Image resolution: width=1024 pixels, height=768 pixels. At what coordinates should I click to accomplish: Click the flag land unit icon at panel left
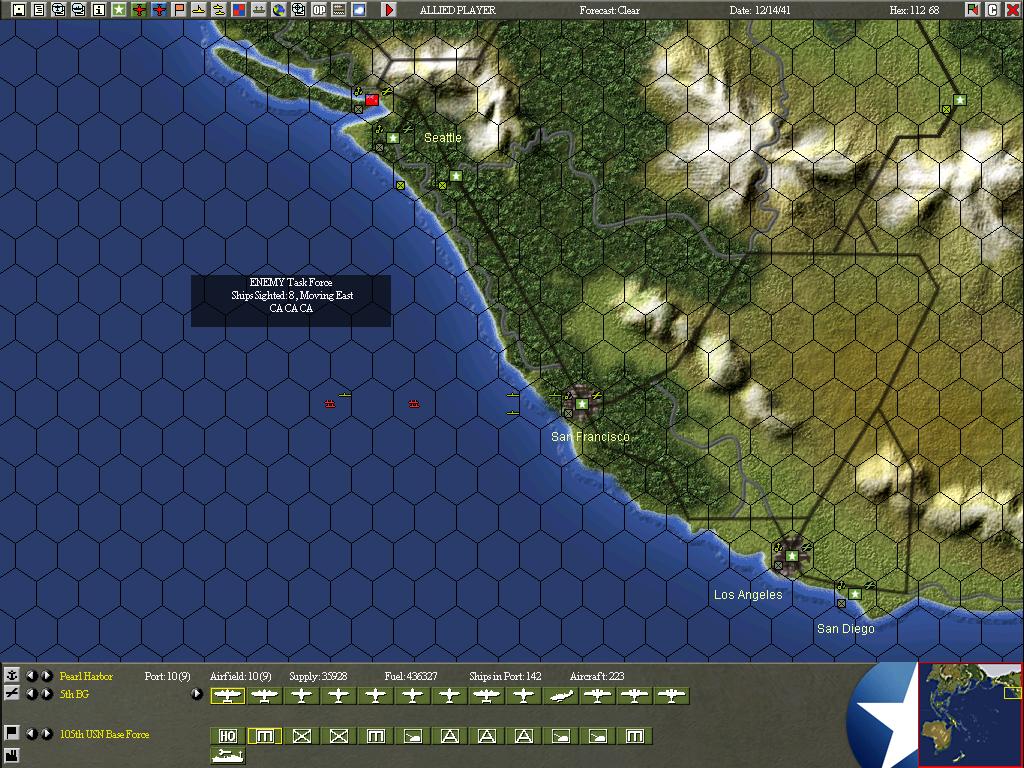(x=11, y=733)
